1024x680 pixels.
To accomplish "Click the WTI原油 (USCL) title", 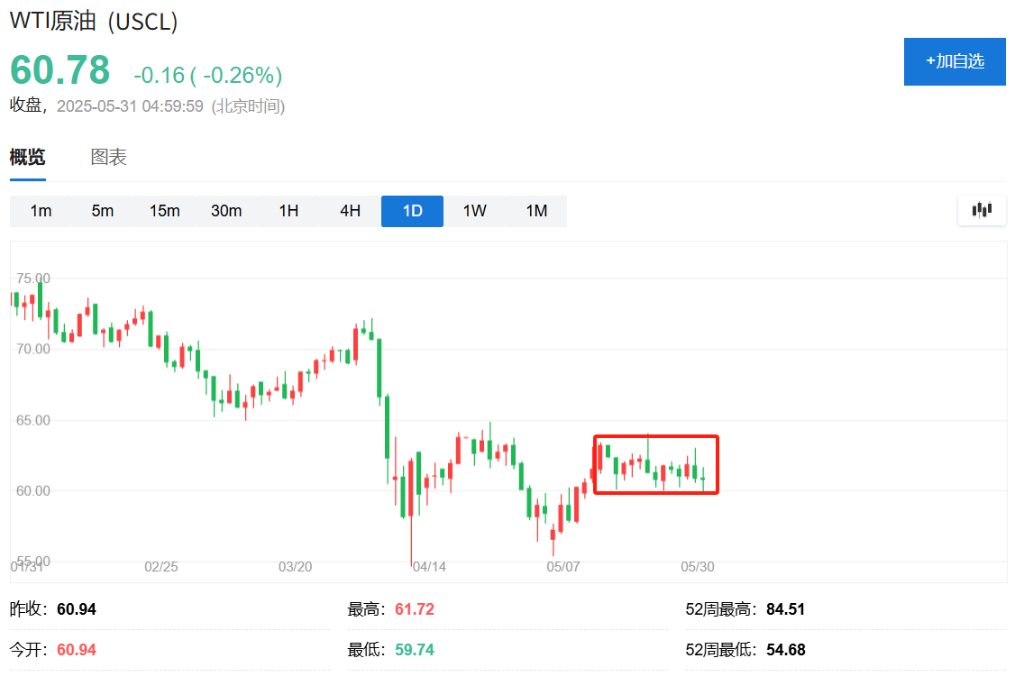I will point(93,20).
